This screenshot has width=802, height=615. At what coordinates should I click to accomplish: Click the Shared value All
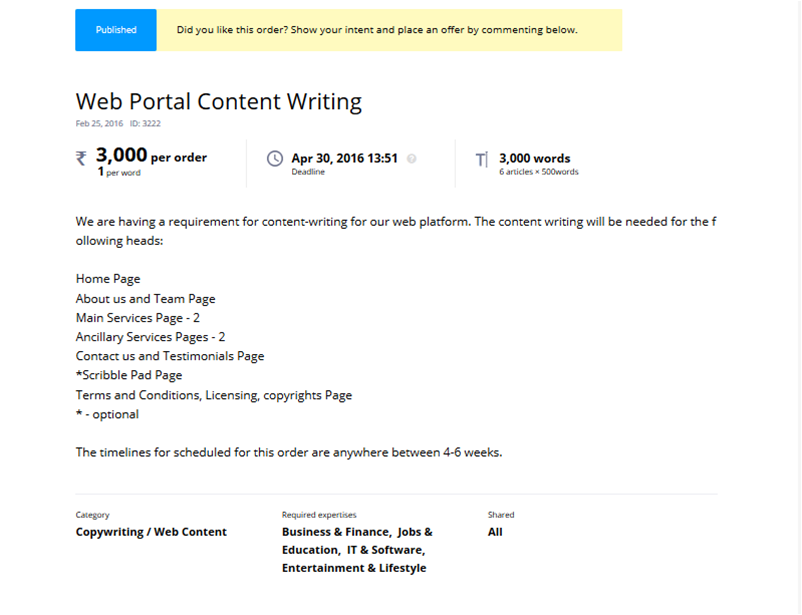click(x=495, y=532)
